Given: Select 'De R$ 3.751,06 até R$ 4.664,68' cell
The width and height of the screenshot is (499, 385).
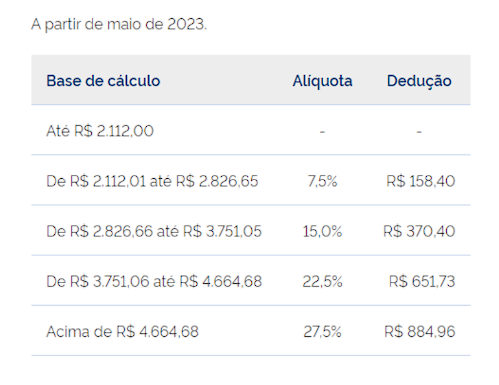Looking at the screenshot, I should [154, 281].
